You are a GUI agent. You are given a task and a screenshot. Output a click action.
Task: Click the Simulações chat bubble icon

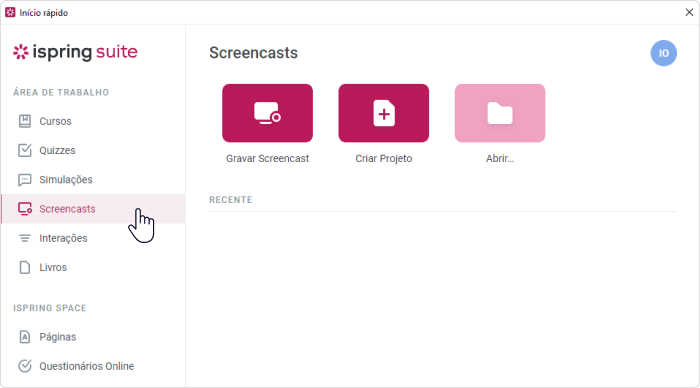(x=25, y=180)
